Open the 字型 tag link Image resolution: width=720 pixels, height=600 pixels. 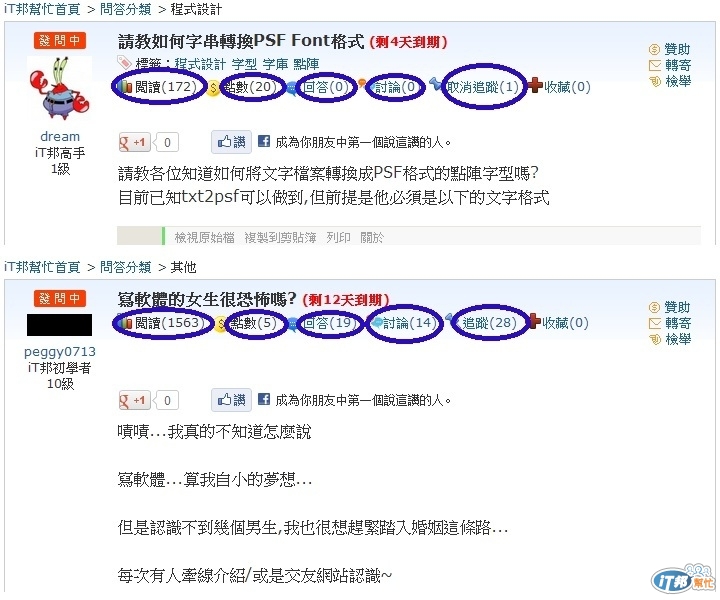[244, 64]
